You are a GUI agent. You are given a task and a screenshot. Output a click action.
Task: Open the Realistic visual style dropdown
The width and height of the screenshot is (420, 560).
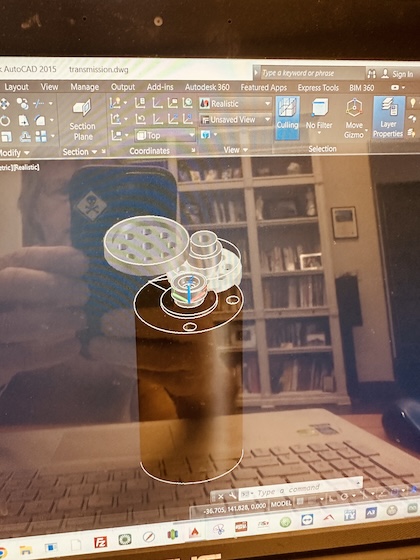tap(235, 104)
